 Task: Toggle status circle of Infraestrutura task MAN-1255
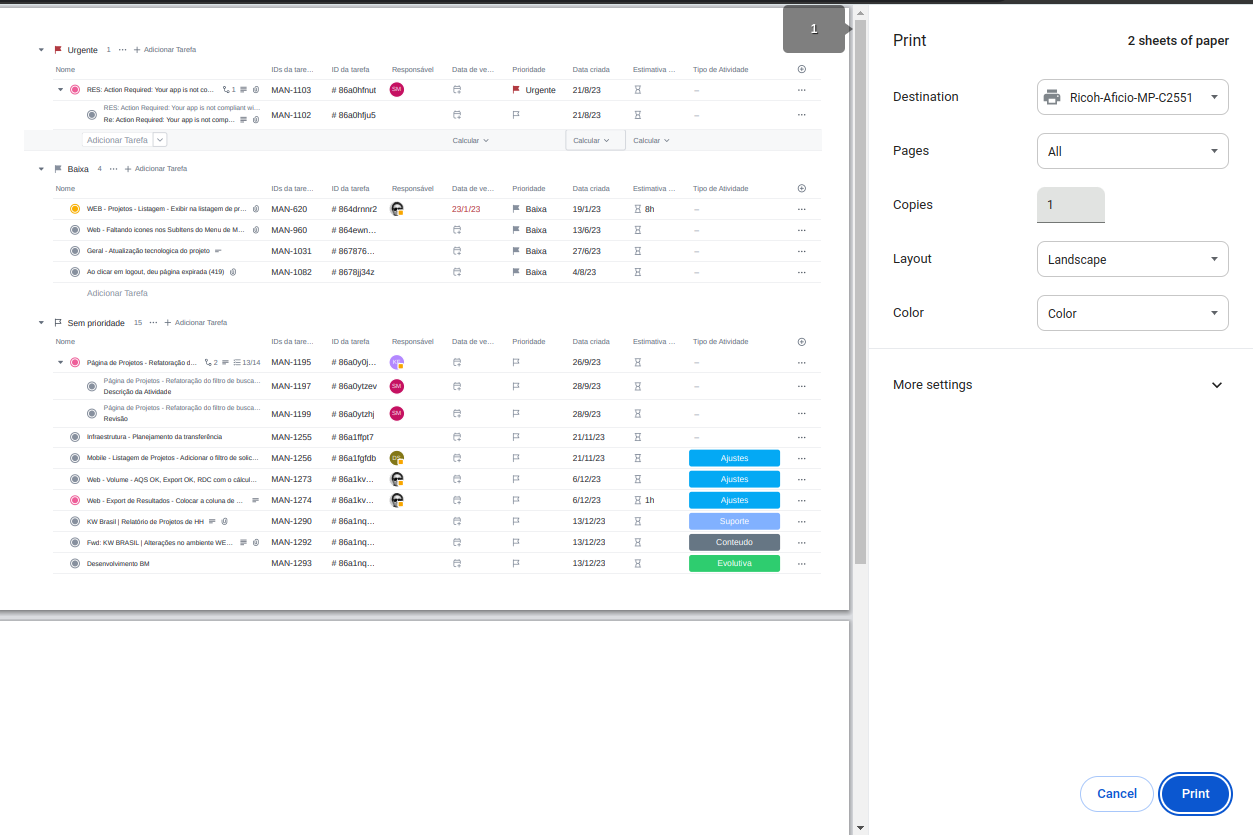click(x=75, y=437)
